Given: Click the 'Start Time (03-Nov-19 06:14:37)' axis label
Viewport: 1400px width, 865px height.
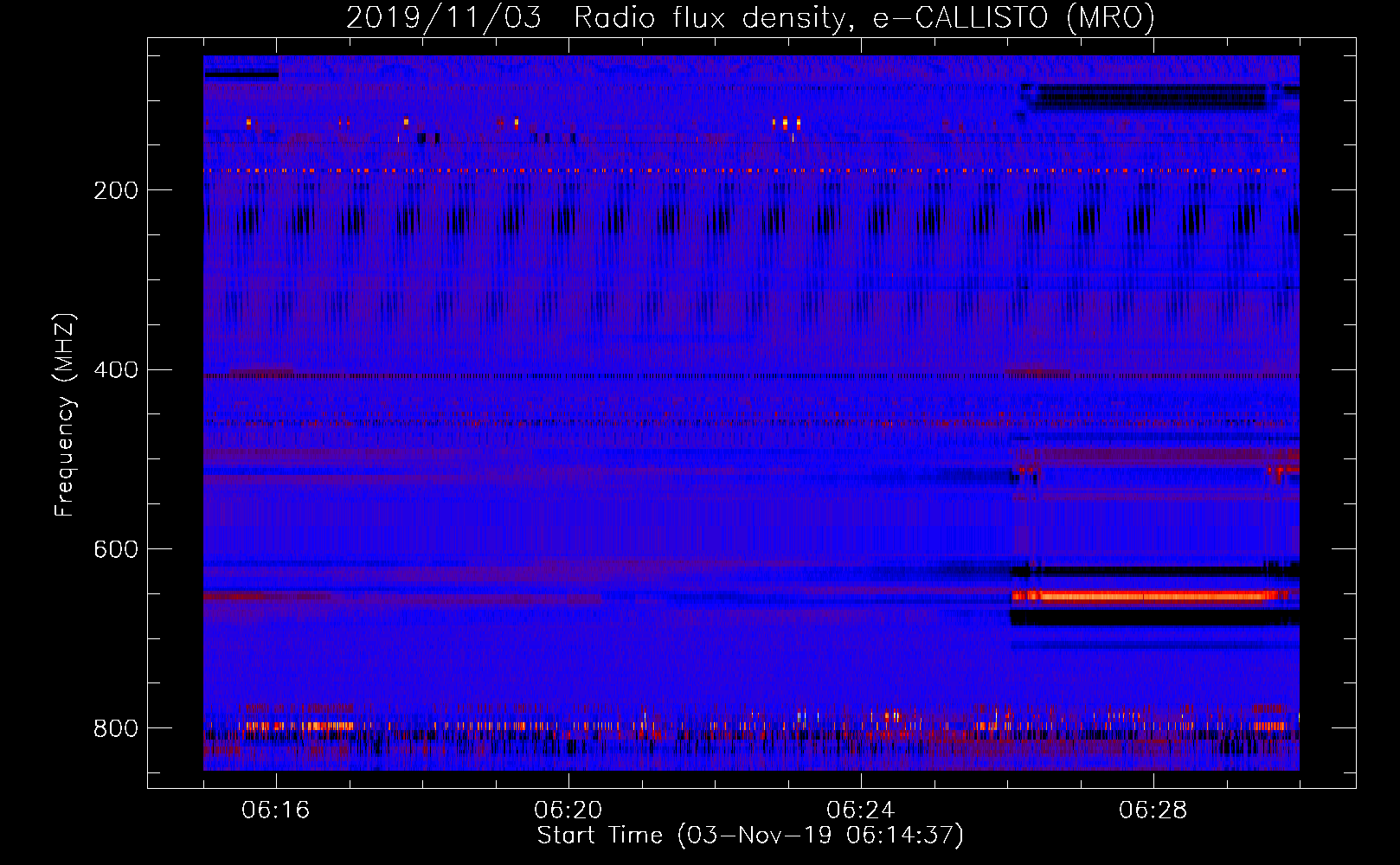Looking at the screenshot, I should (x=750, y=836).
